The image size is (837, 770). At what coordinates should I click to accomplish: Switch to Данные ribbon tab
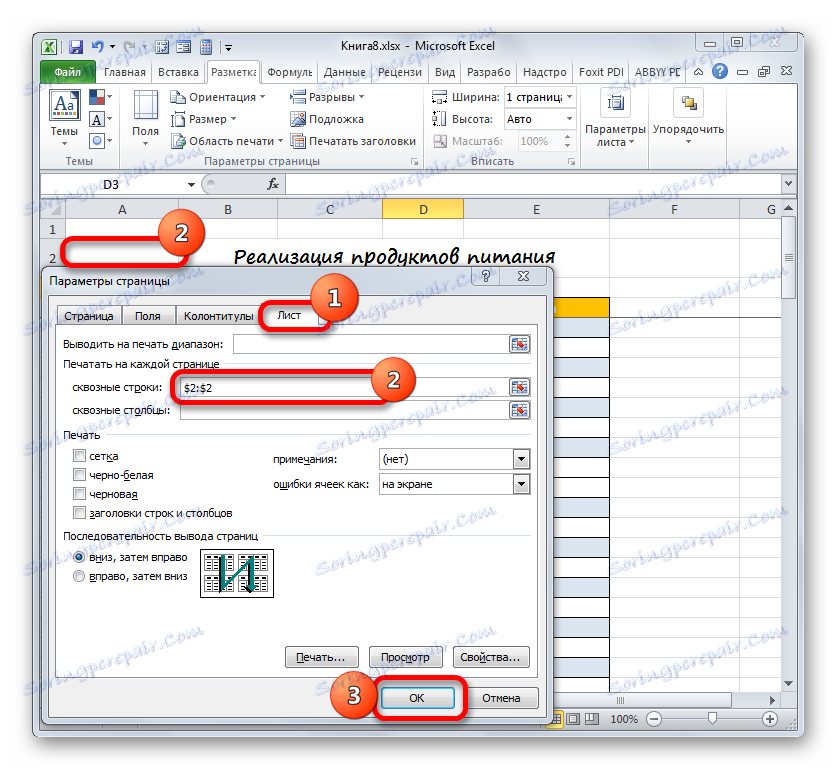click(344, 72)
